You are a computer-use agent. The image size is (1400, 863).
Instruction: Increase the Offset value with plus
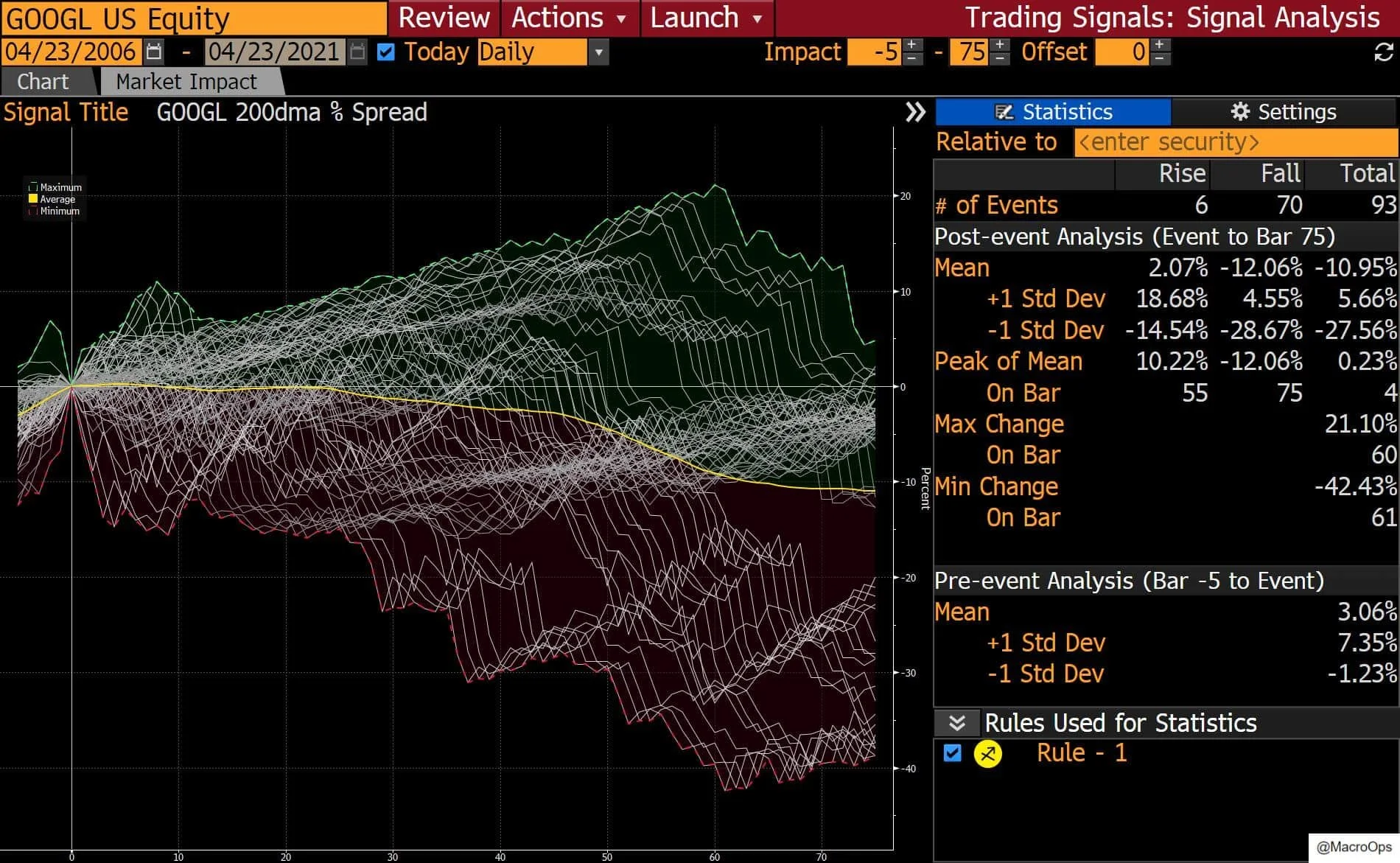(x=1160, y=45)
